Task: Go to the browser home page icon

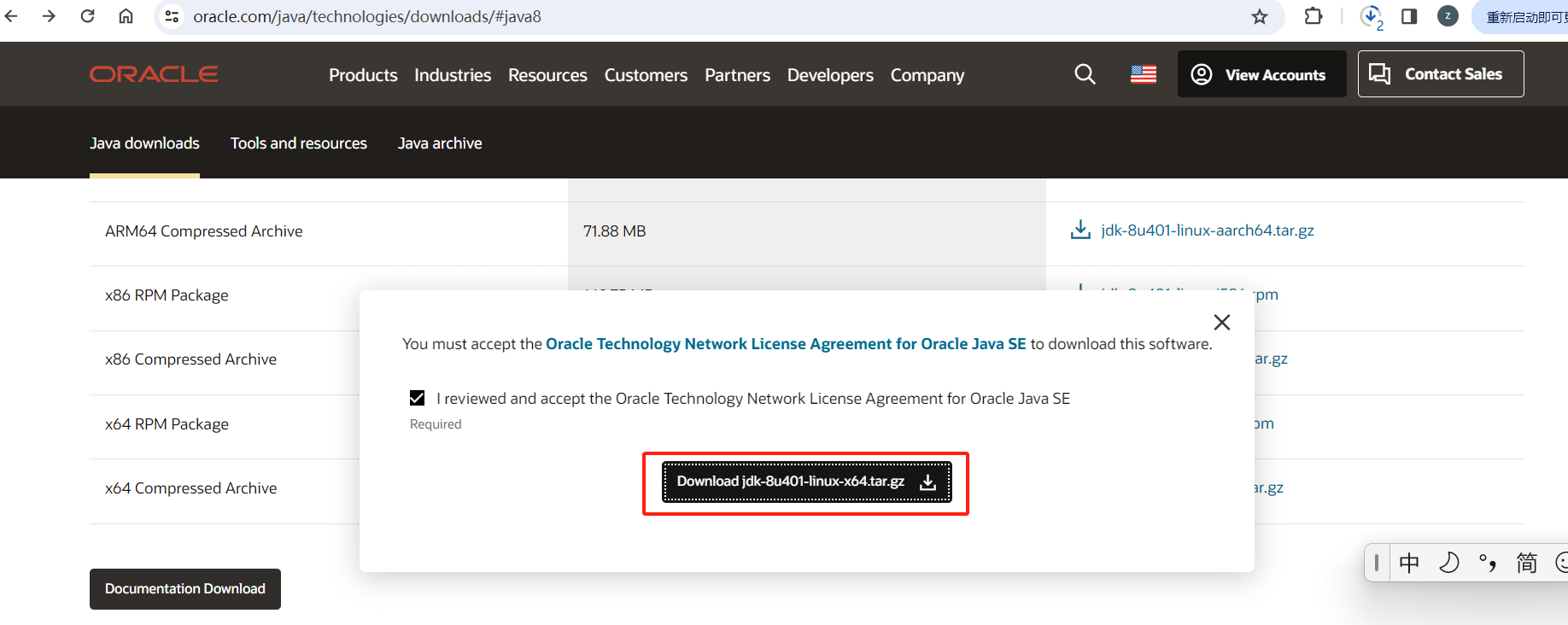Action: coord(126,16)
